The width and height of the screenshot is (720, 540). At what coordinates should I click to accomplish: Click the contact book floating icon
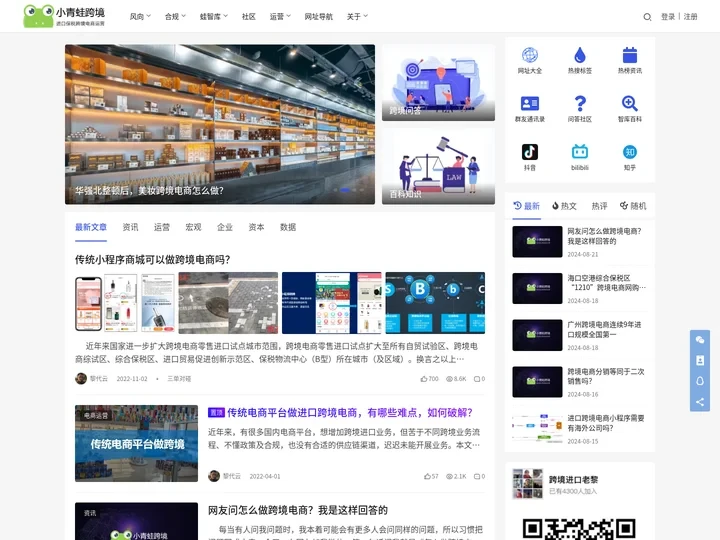tap(700, 360)
